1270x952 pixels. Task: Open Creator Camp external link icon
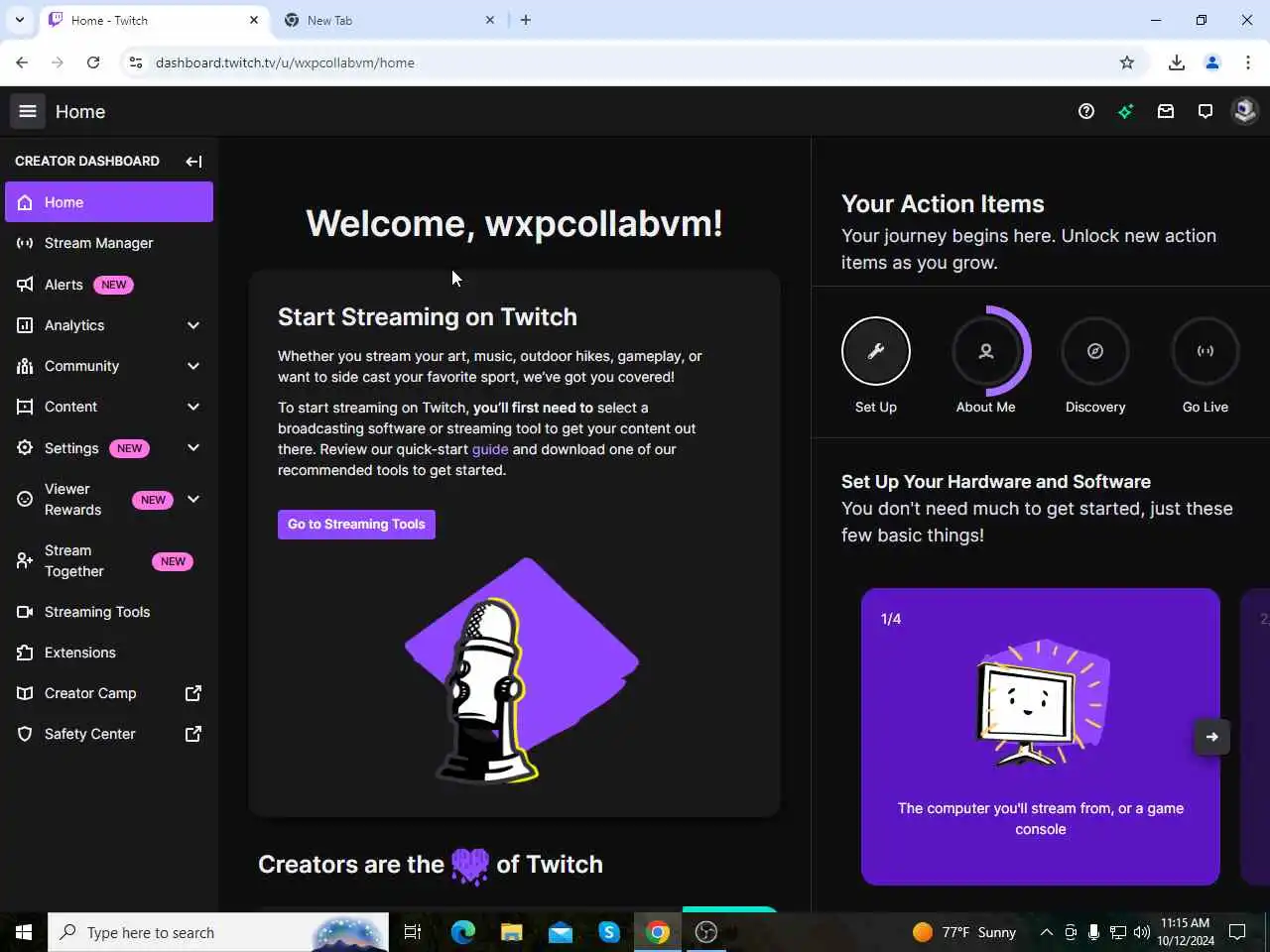(x=193, y=693)
